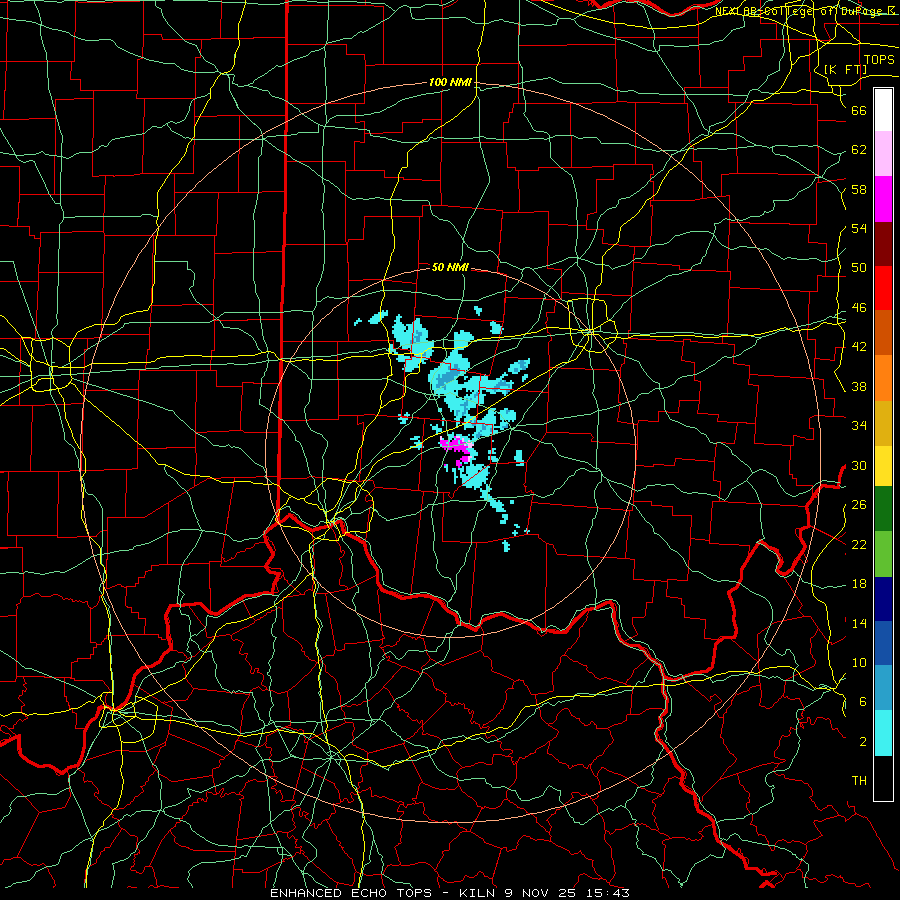Select the cyan legend swatch near label 2

click(x=883, y=734)
